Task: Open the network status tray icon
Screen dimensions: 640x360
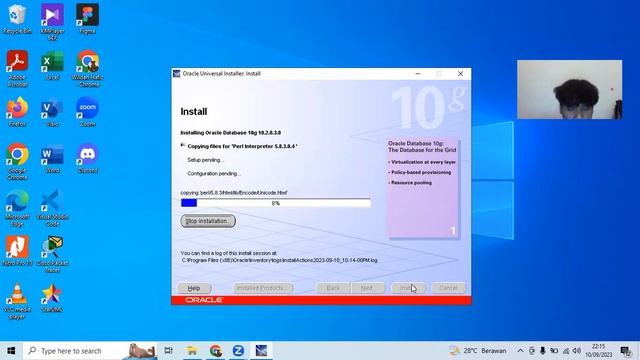Action: (x=566, y=351)
